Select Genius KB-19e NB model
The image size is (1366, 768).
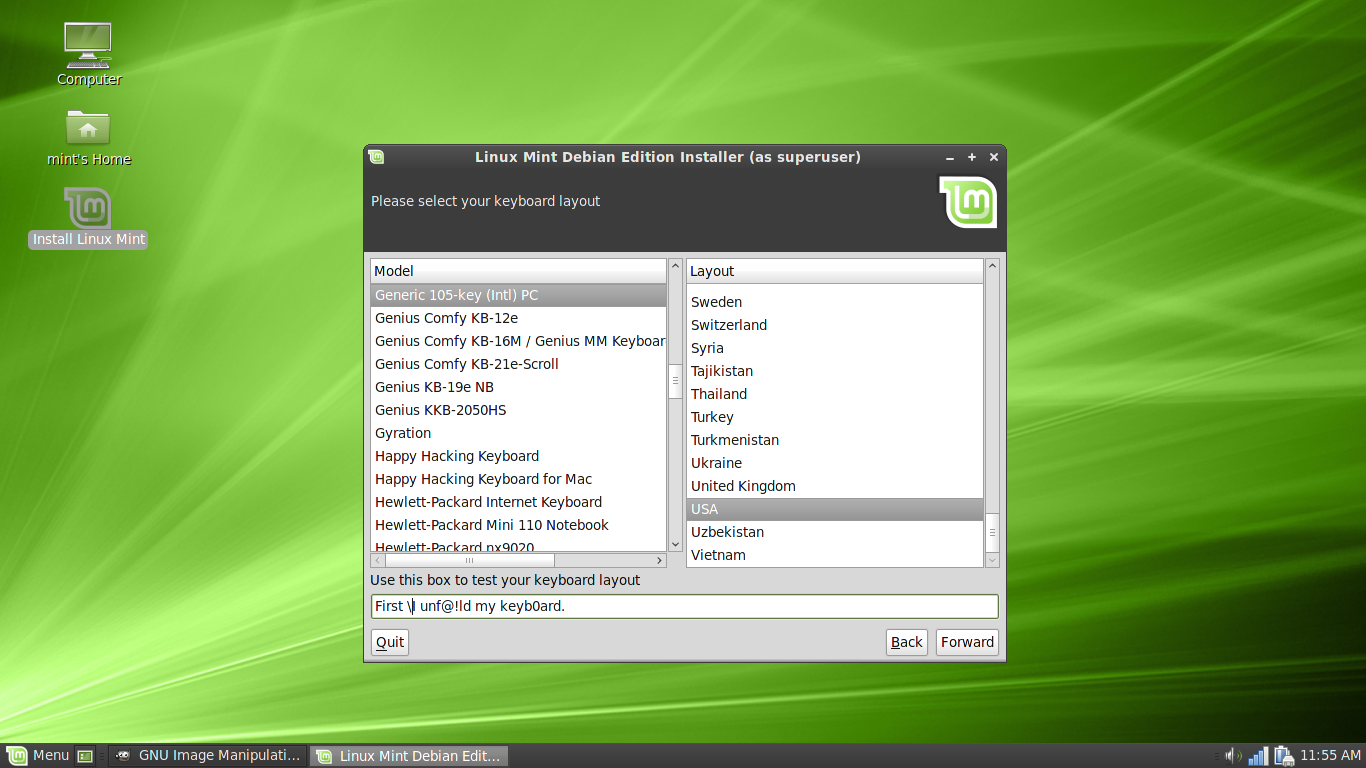pos(518,387)
